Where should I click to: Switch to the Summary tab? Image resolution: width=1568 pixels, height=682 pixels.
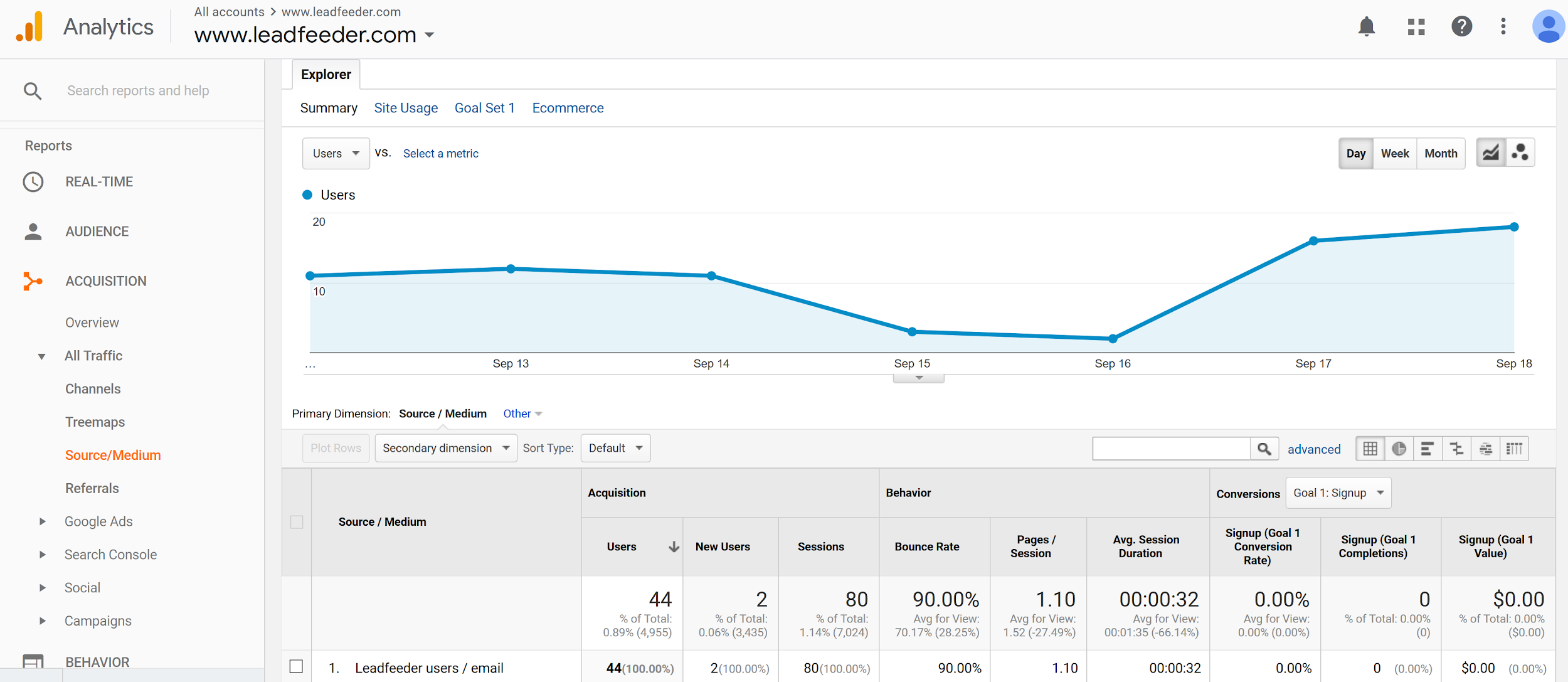(329, 108)
